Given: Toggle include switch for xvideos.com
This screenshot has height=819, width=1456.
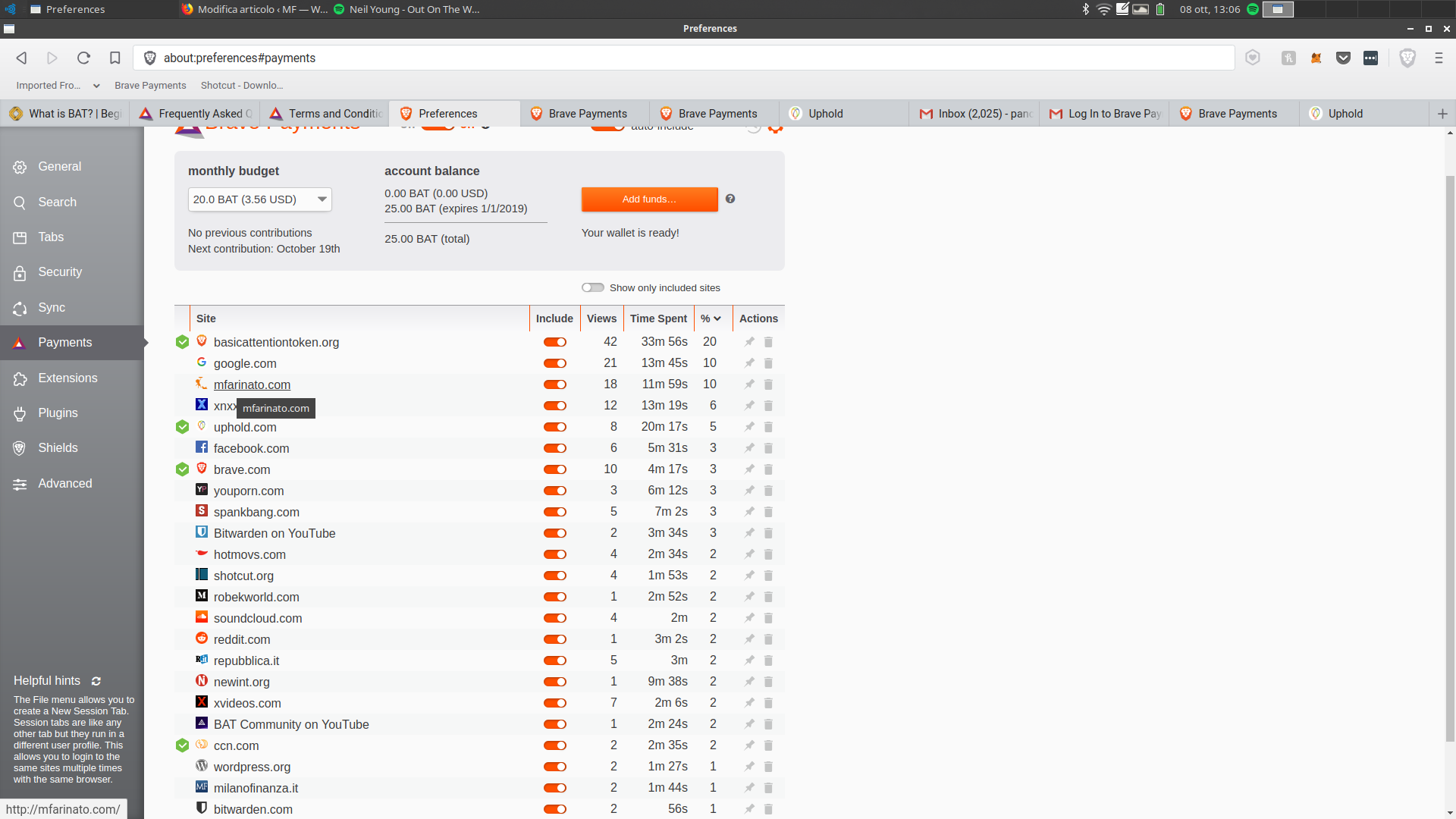Looking at the screenshot, I should [555, 703].
